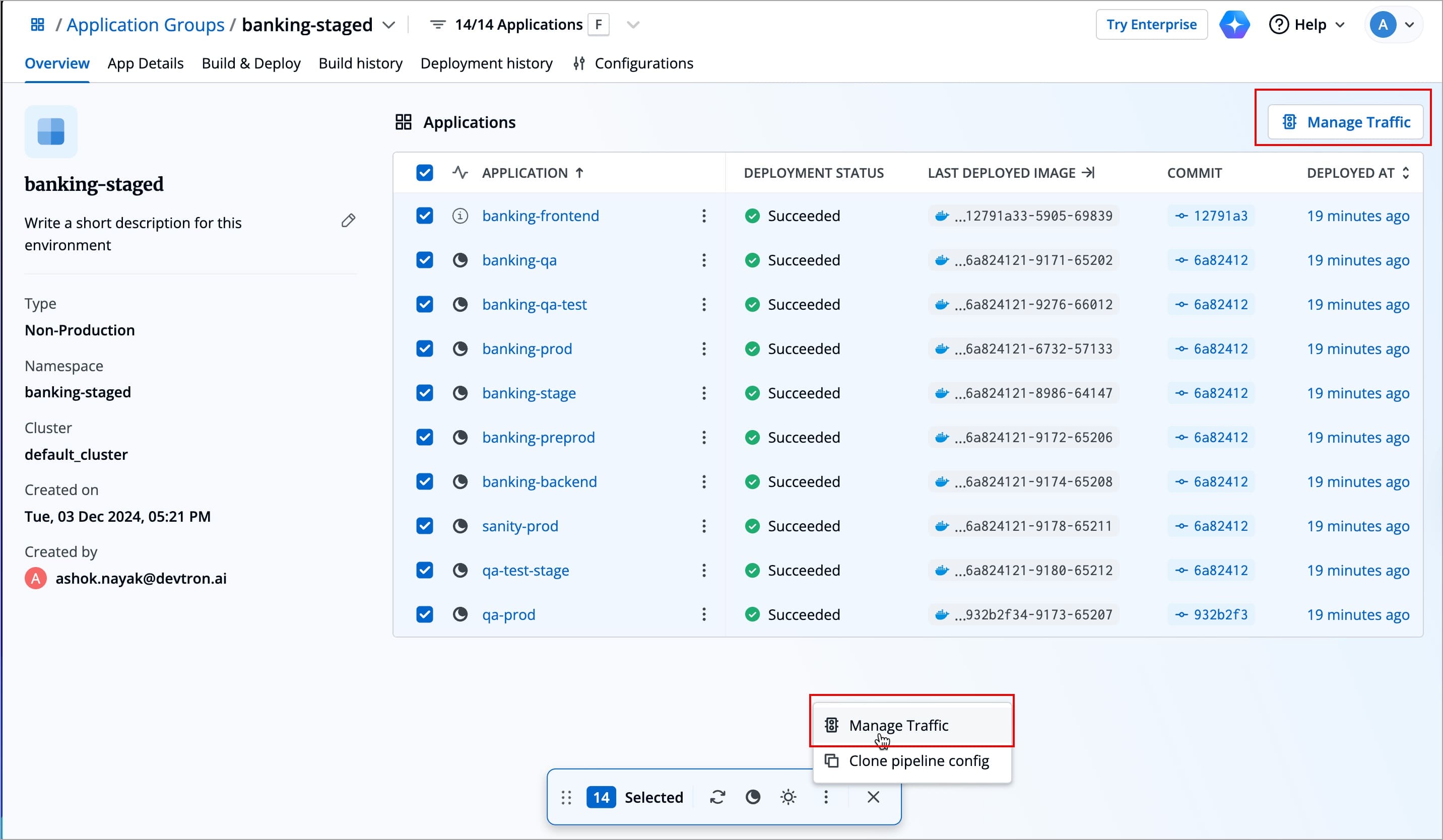Click the Try Enterprise button
Image resolution: width=1443 pixels, height=840 pixels.
pos(1151,25)
